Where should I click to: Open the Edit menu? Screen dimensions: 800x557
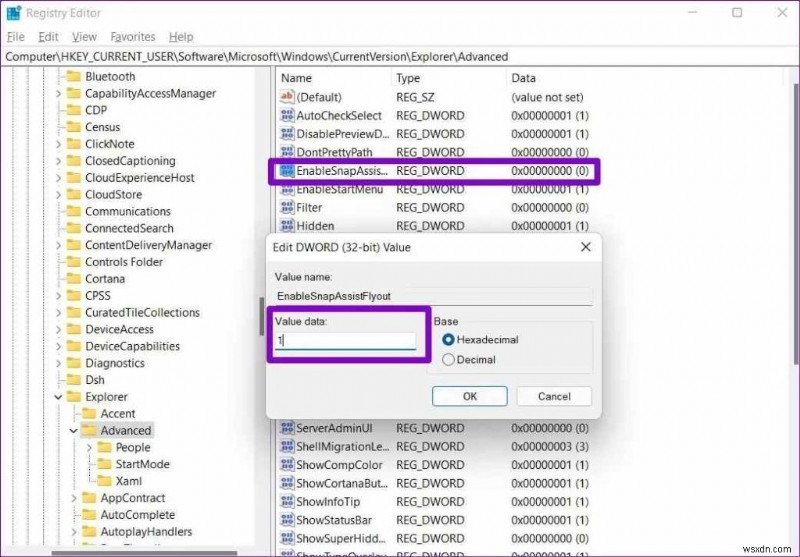[48, 37]
